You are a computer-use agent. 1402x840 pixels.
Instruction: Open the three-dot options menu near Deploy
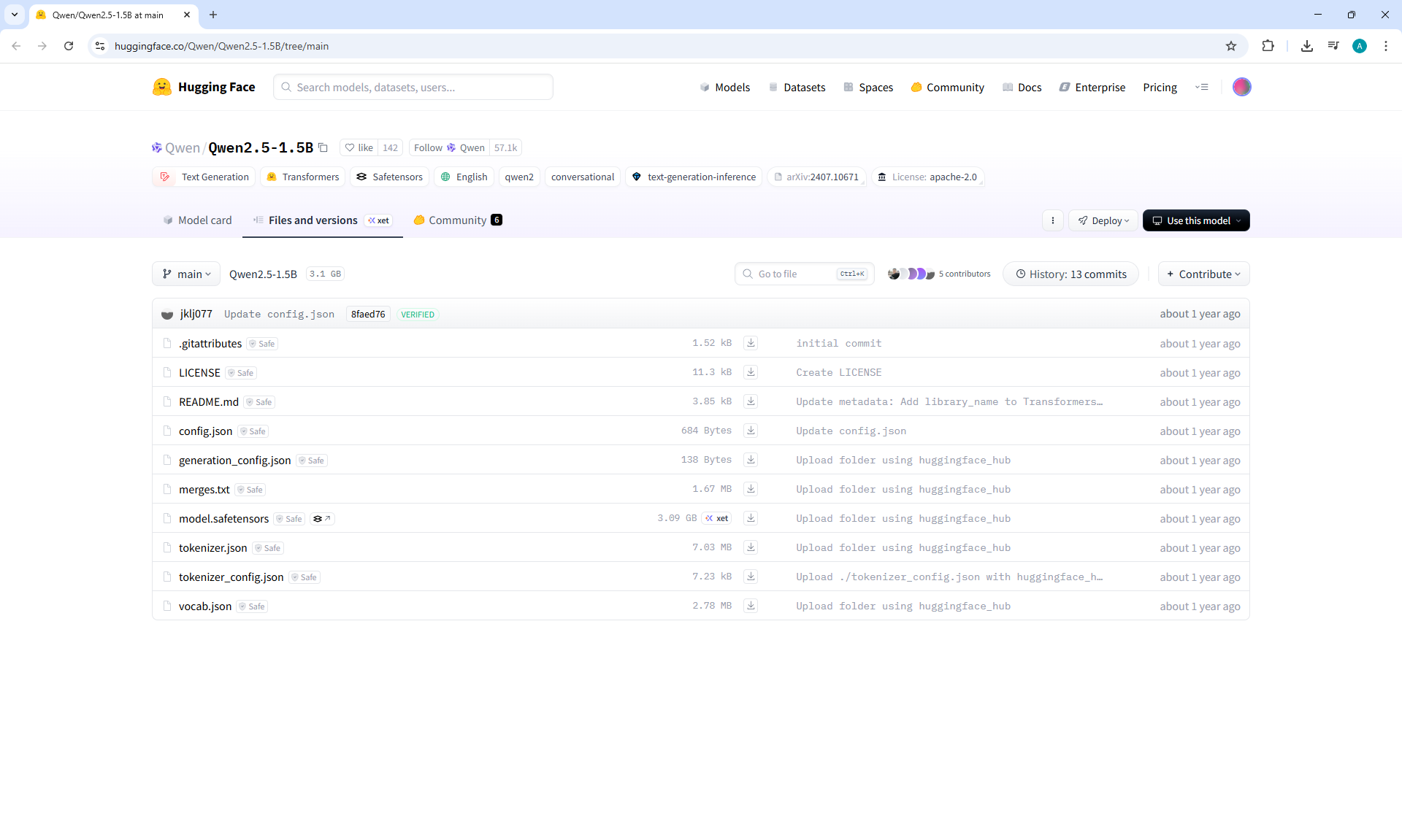pyautogui.click(x=1052, y=220)
